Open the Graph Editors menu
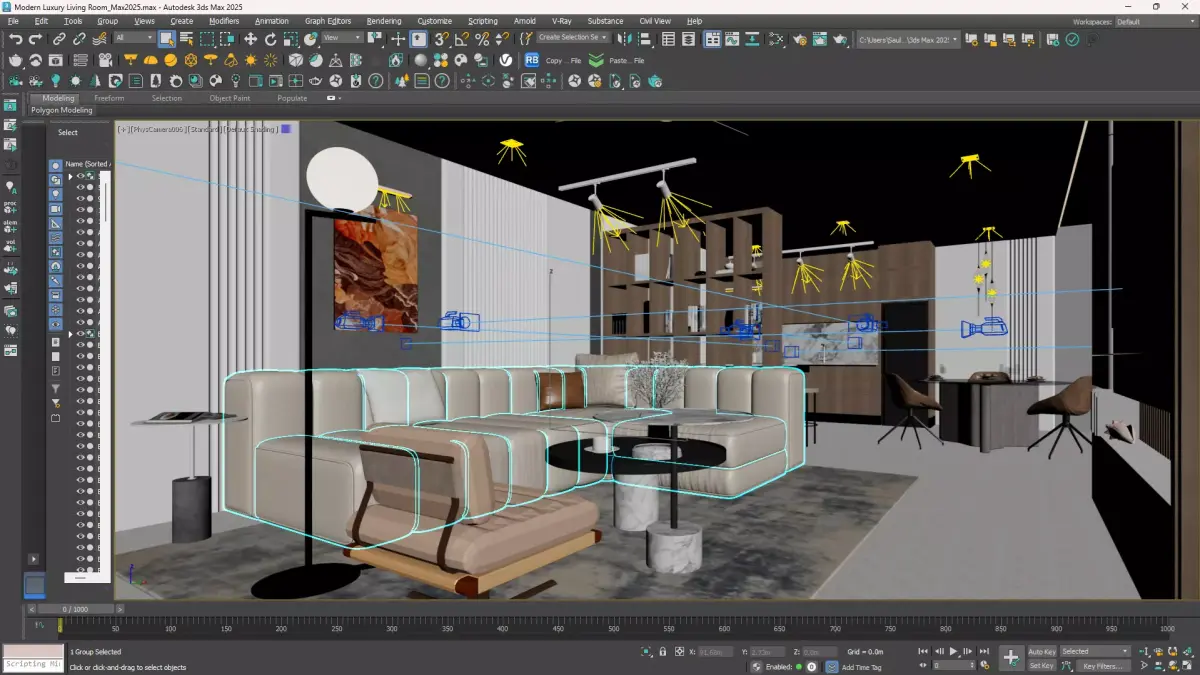 click(x=328, y=21)
